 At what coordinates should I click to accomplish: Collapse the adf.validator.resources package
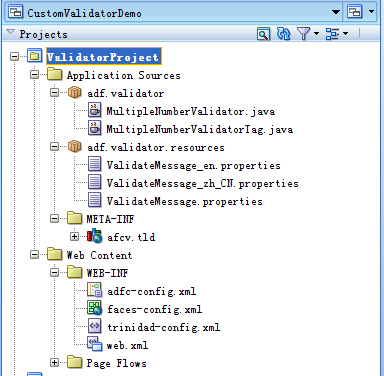(x=54, y=146)
